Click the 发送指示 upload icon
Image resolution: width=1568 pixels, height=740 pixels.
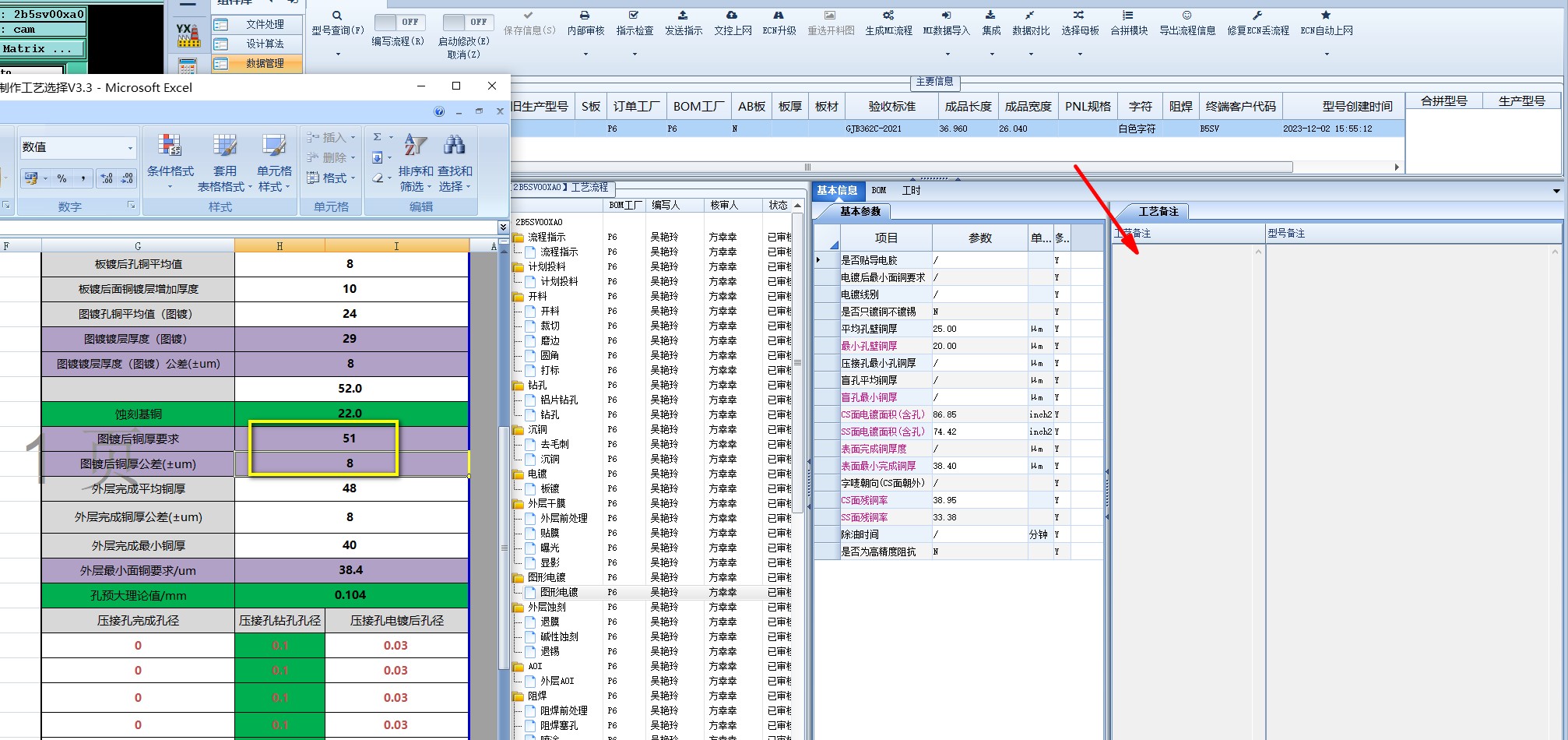(x=683, y=16)
